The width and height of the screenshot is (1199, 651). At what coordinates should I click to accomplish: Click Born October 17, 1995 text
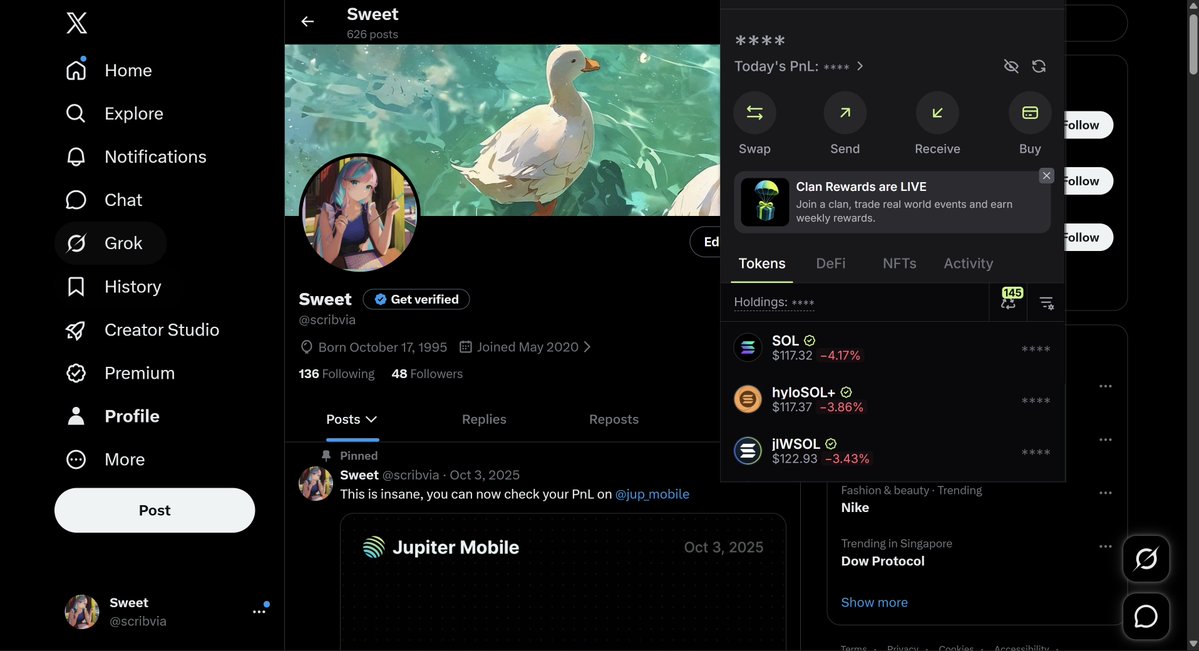(382, 347)
